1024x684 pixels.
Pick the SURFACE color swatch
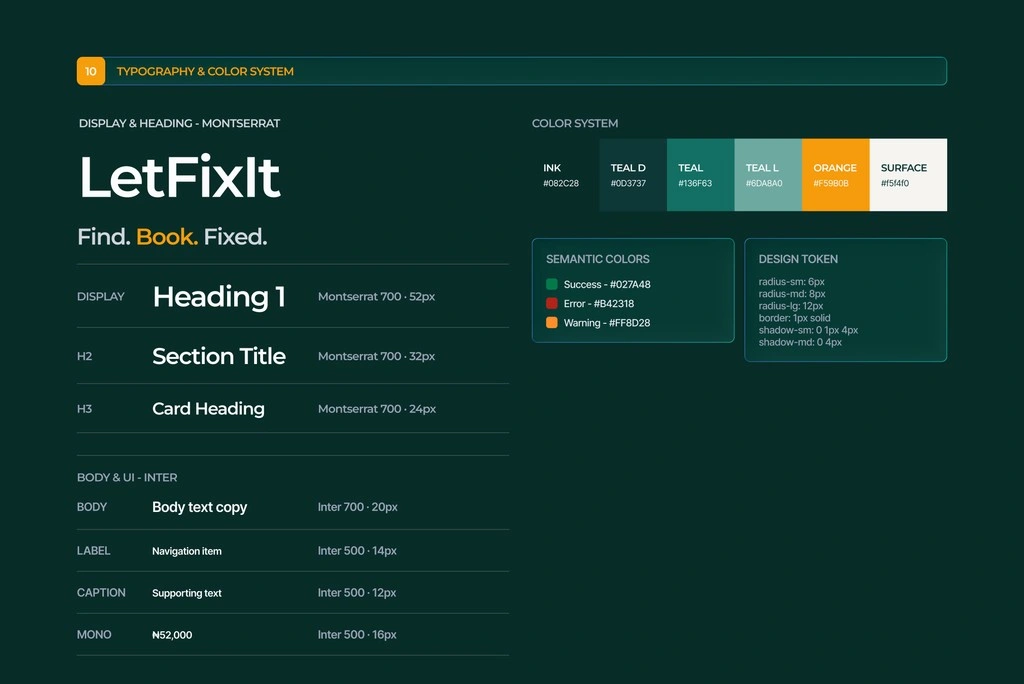[908, 174]
